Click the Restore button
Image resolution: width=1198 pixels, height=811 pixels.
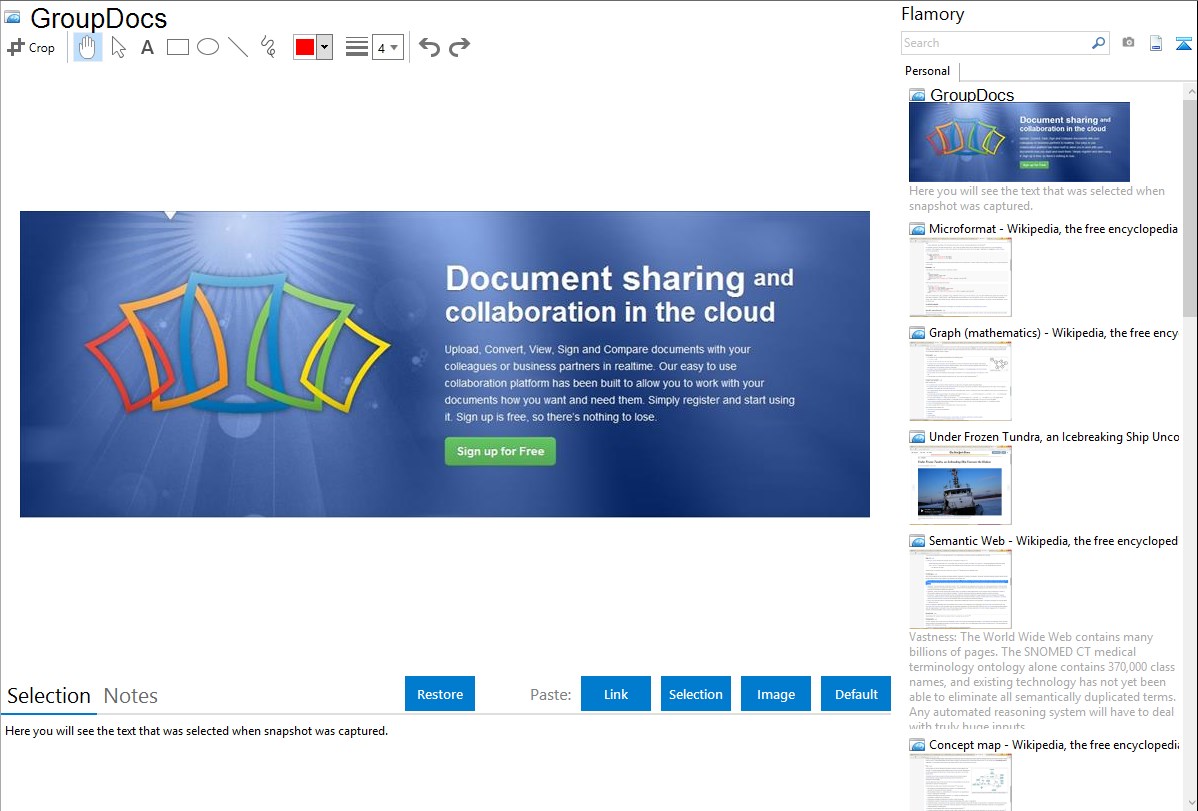point(440,694)
